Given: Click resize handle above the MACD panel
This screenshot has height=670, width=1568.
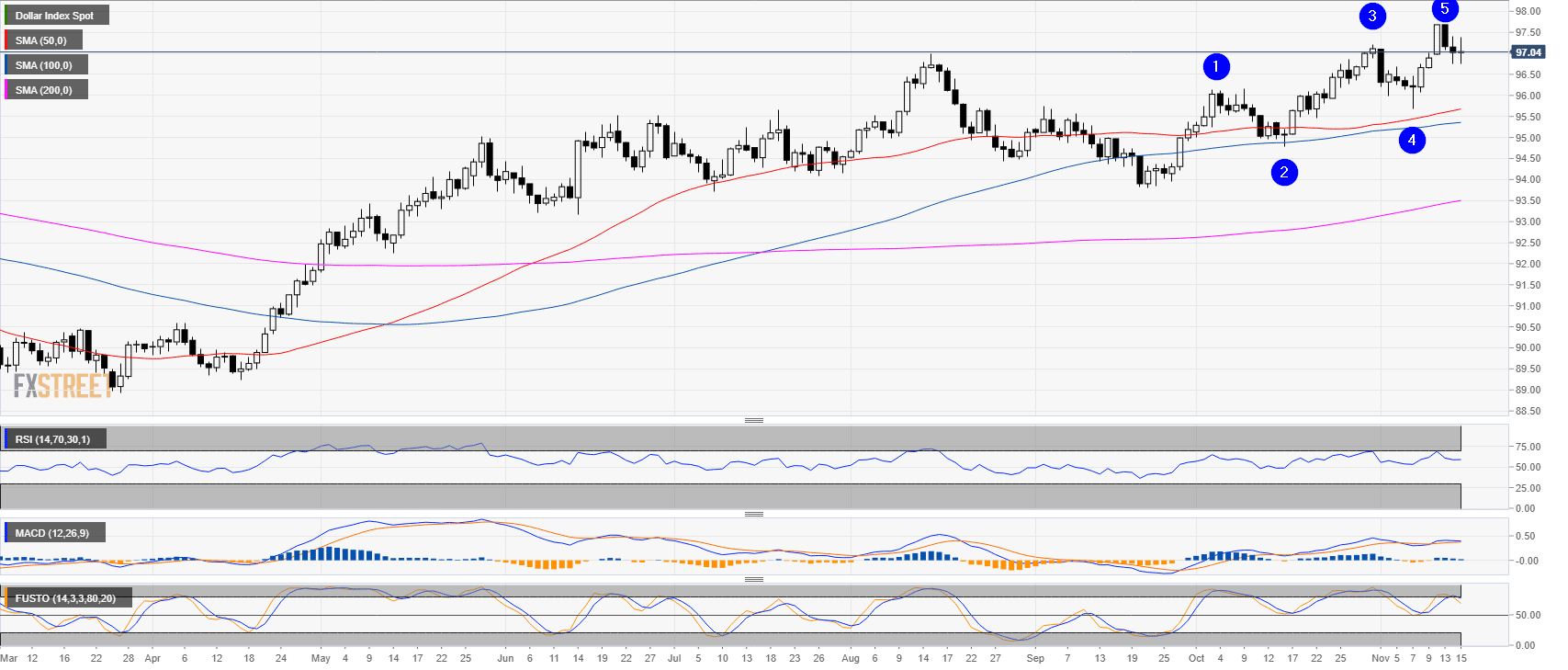Looking at the screenshot, I should (x=753, y=514).
